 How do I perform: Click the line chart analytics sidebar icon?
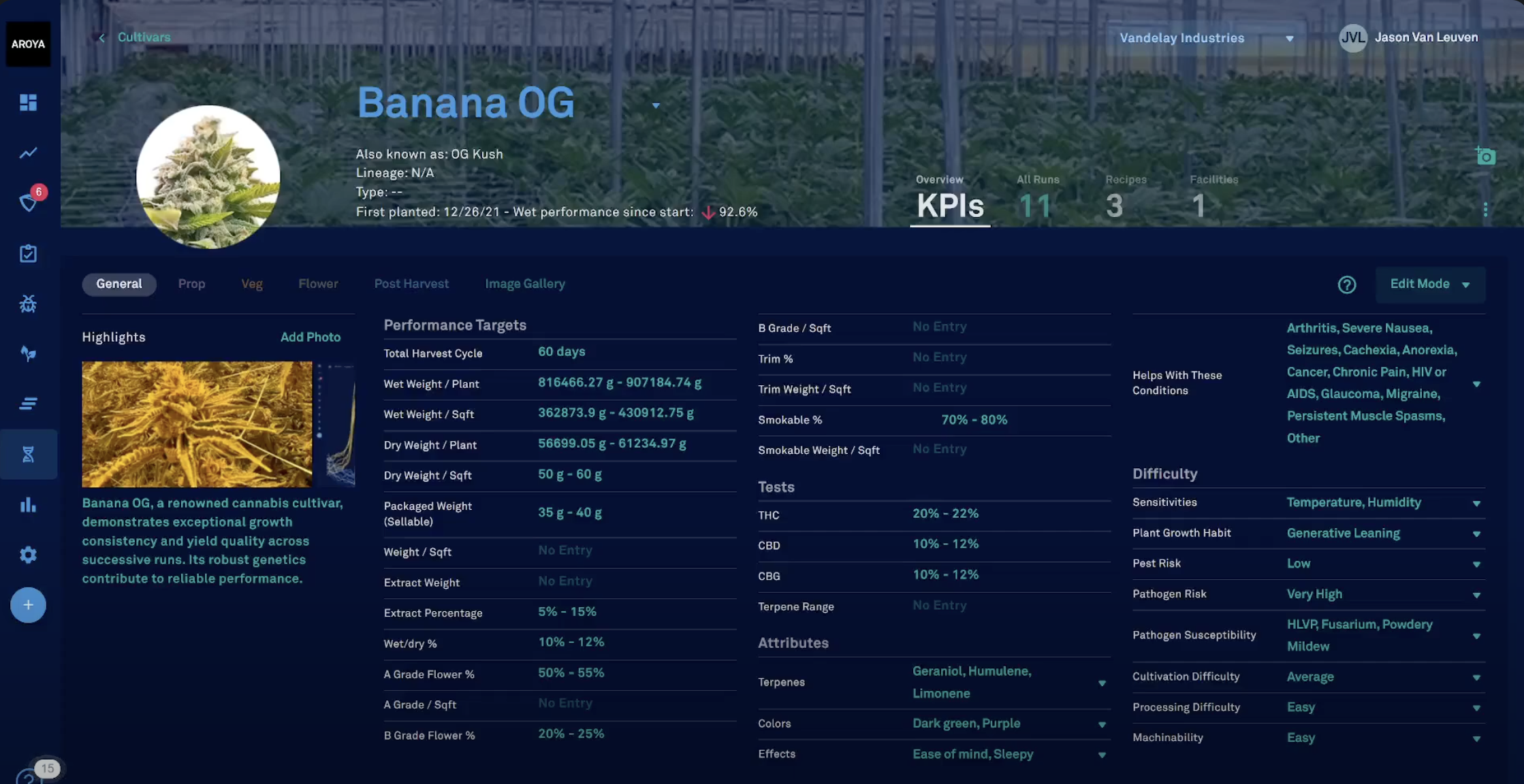[28, 153]
